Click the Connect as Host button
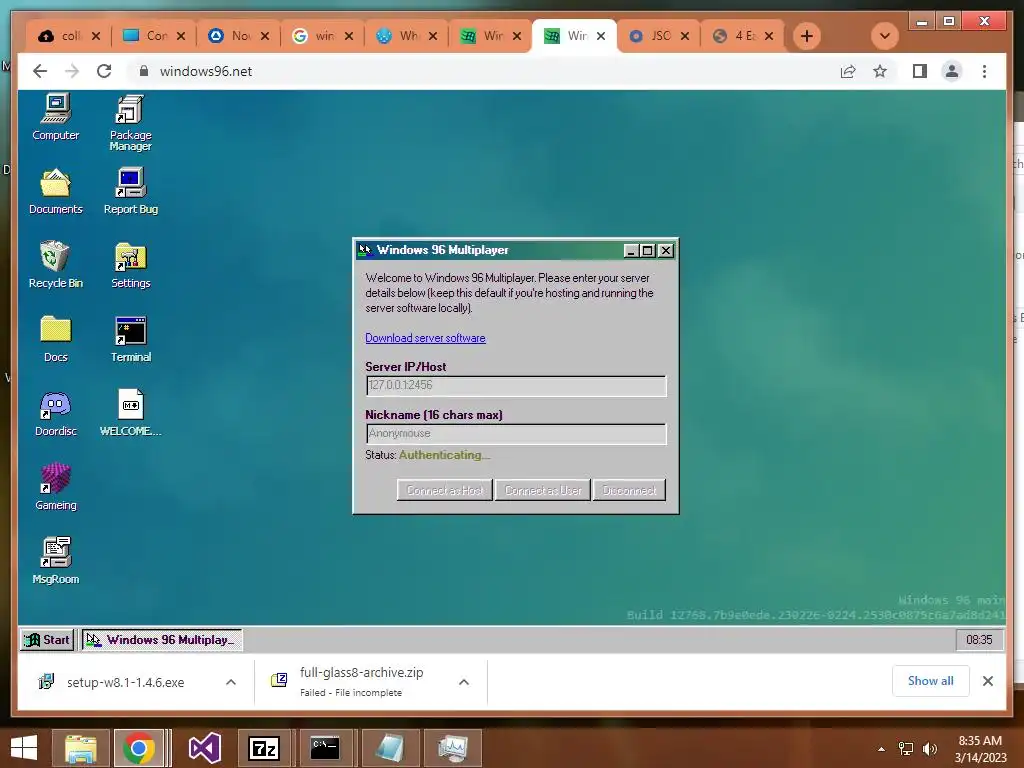1024x768 pixels. click(445, 490)
